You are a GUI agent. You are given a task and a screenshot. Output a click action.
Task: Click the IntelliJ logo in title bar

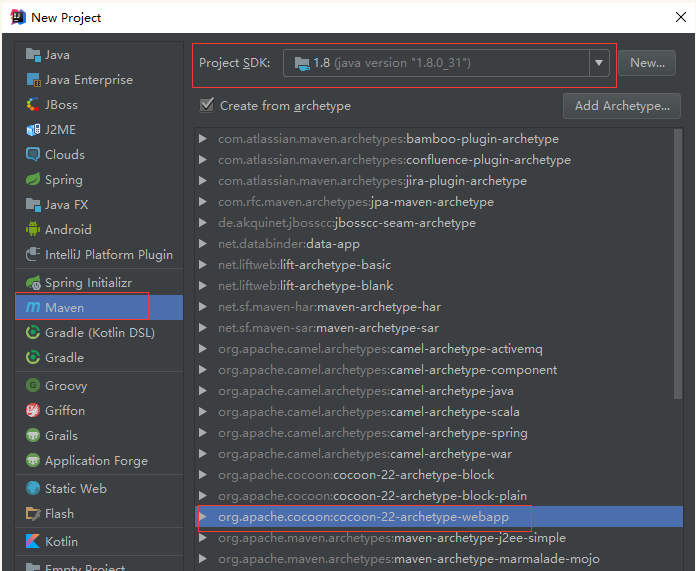click(x=18, y=17)
